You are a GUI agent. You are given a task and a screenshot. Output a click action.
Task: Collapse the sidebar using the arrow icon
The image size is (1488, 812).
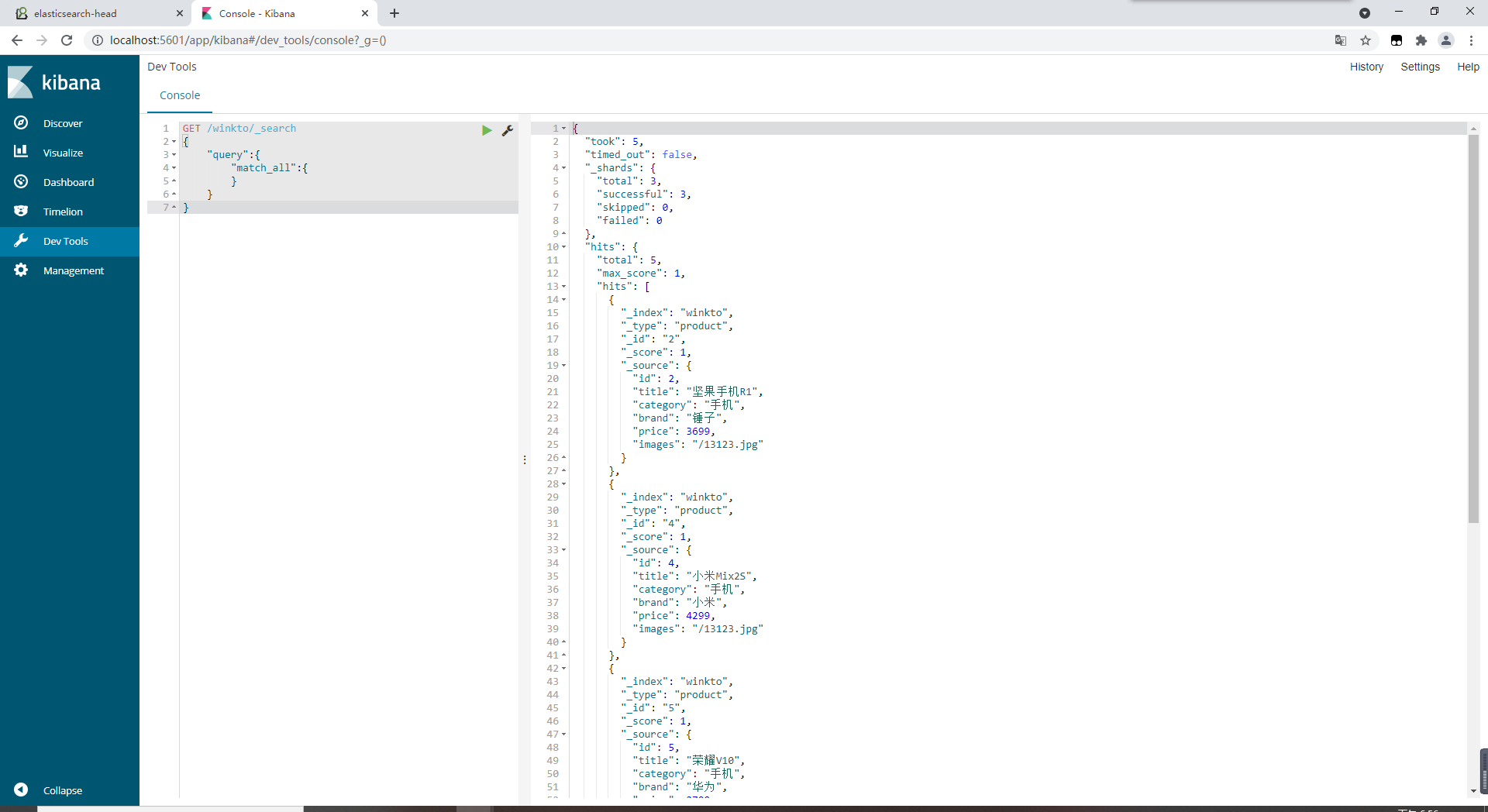(21, 790)
